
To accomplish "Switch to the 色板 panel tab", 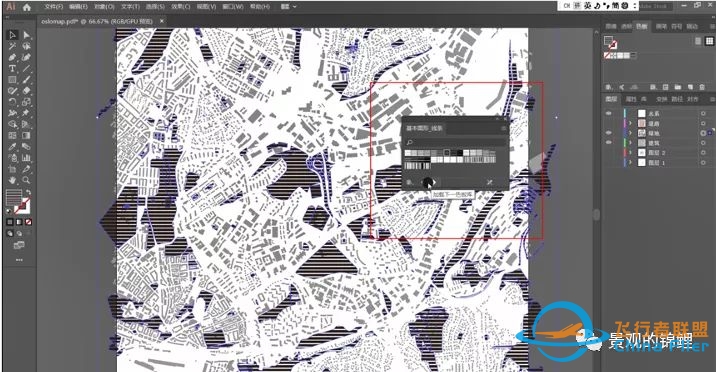I will pyautogui.click(x=641, y=26).
